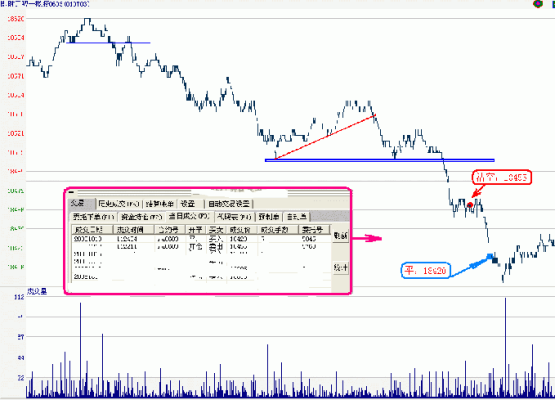This screenshot has width=555, height=400.
Task: Select the first row in the trade list
Action: (x=201, y=239)
